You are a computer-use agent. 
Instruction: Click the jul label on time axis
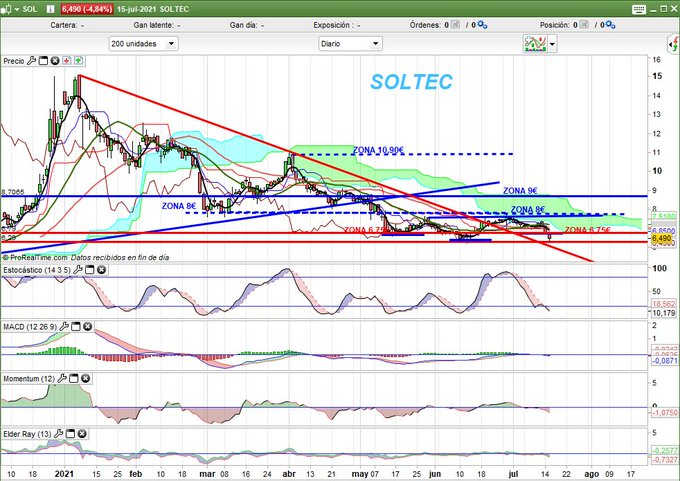point(513,474)
